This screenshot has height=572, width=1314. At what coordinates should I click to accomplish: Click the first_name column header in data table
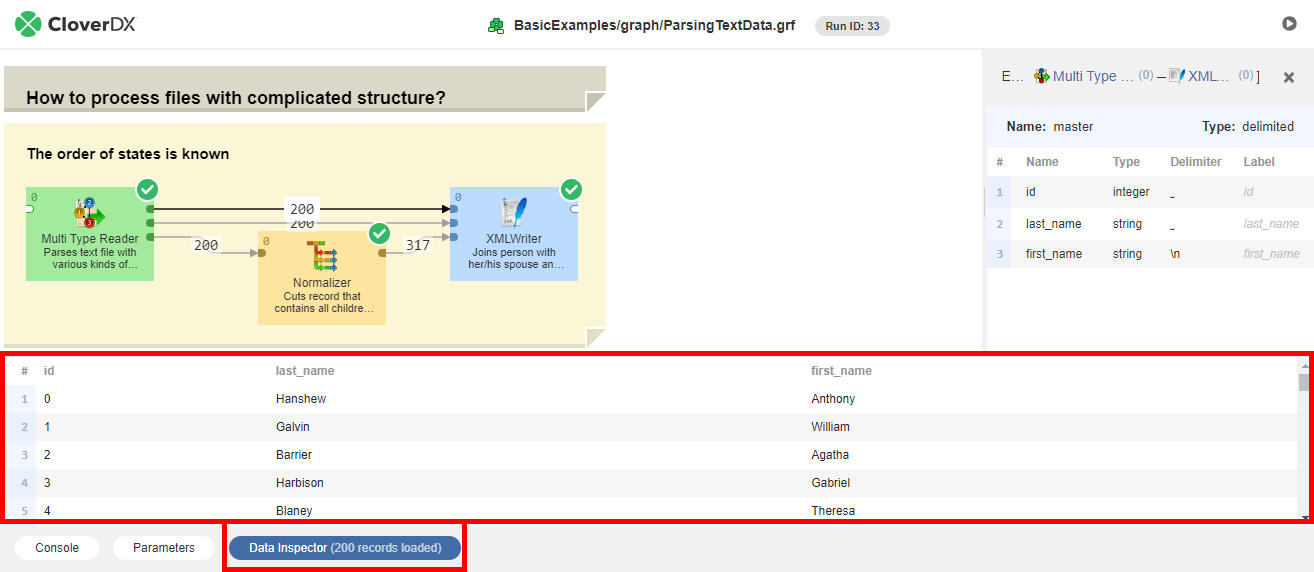click(841, 371)
